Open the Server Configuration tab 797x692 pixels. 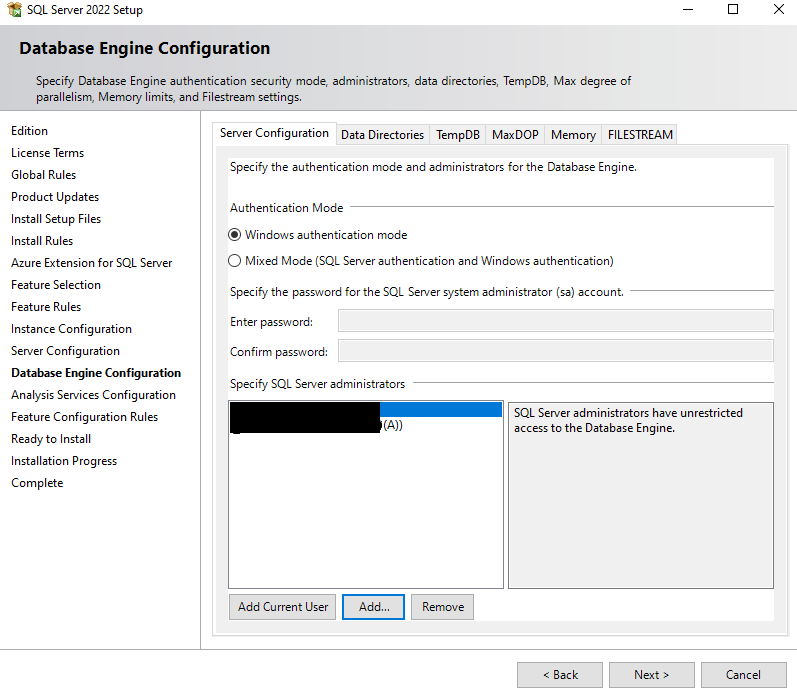coord(274,133)
